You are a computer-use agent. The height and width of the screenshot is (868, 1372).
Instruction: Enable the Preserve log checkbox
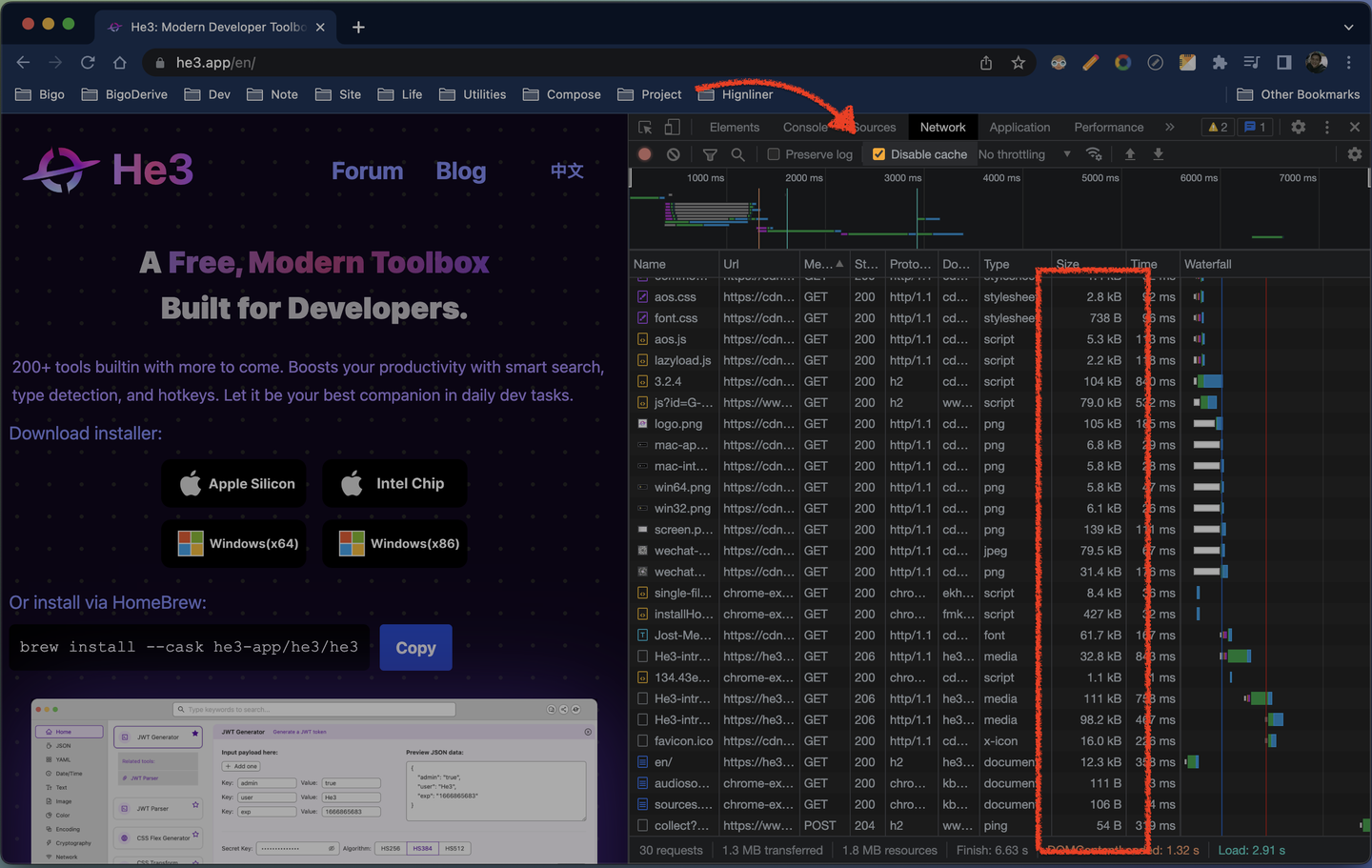pos(774,153)
